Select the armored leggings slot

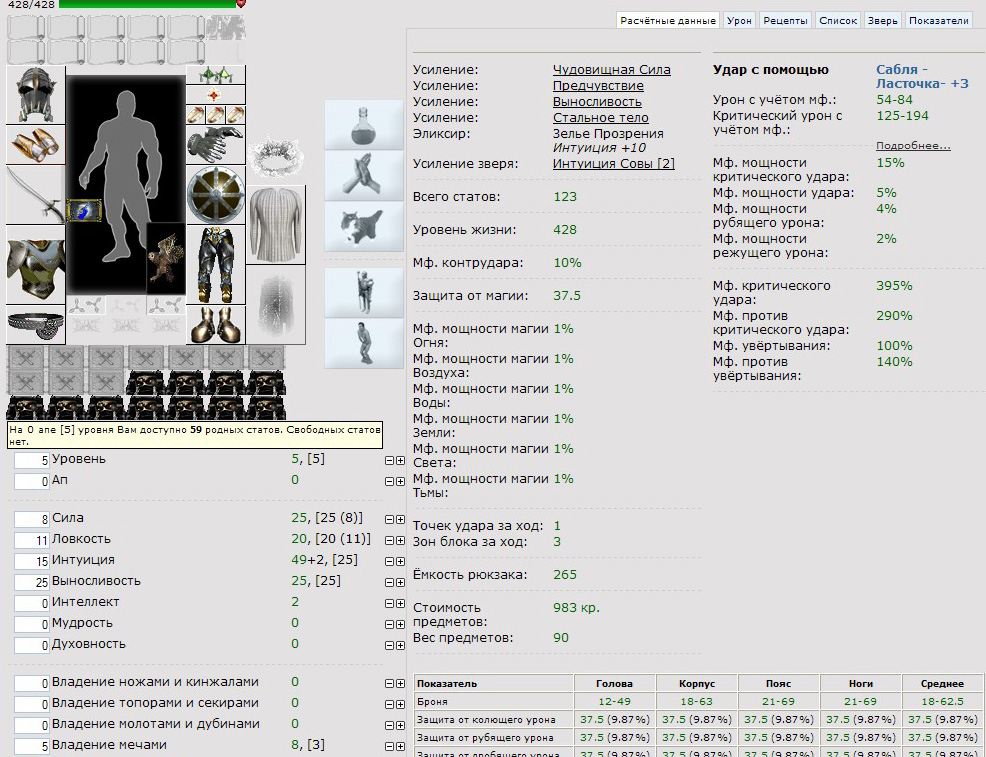click(x=216, y=265)
